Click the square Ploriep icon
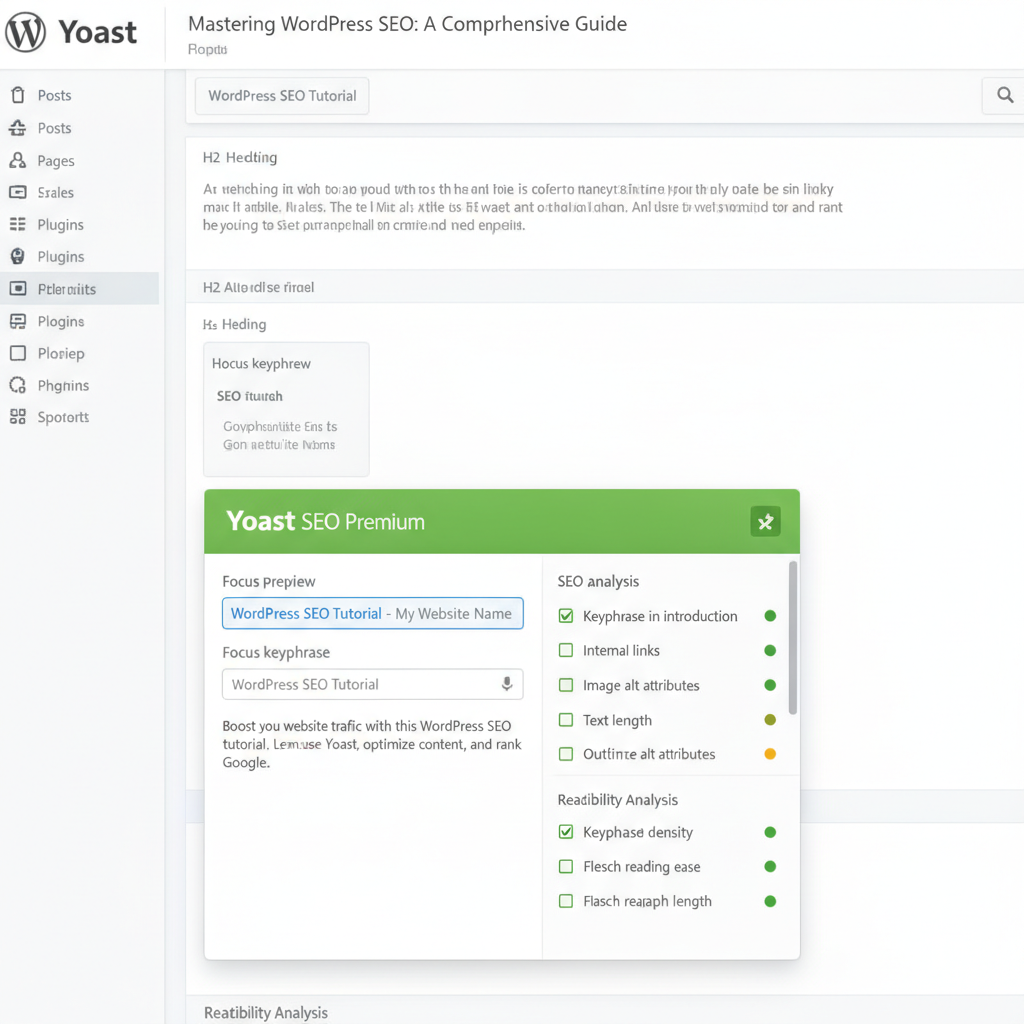 (x=18, y=353)
